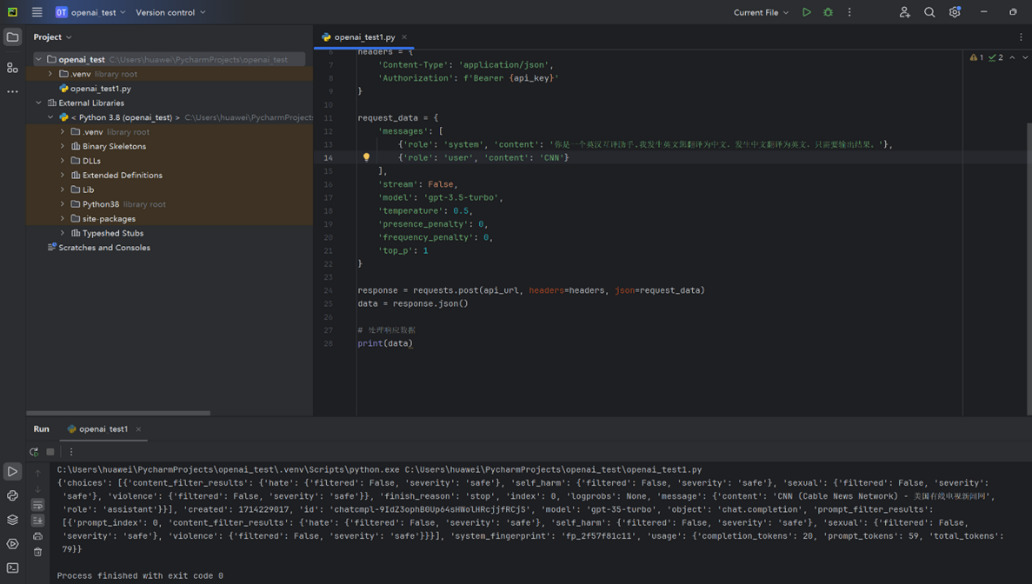Screen dimensions: 1032x584
Task: Go to next highlighted problem arrow
Action: [x=1024, y=58]
